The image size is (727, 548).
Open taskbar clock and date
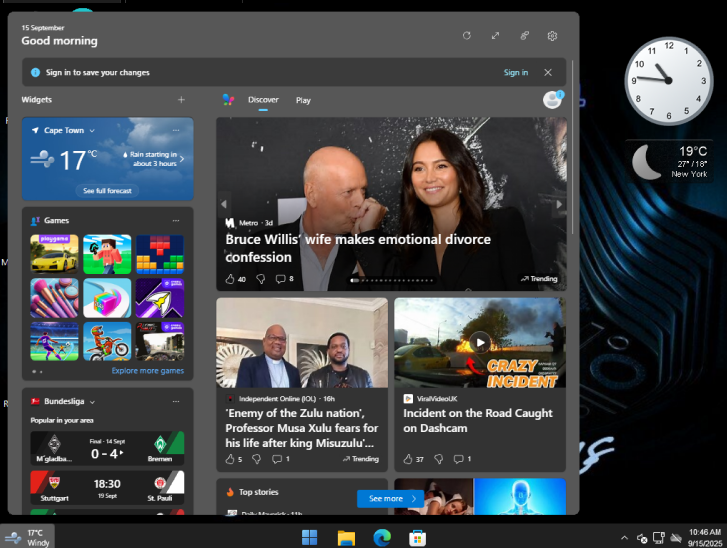click(x=705, y=538)
